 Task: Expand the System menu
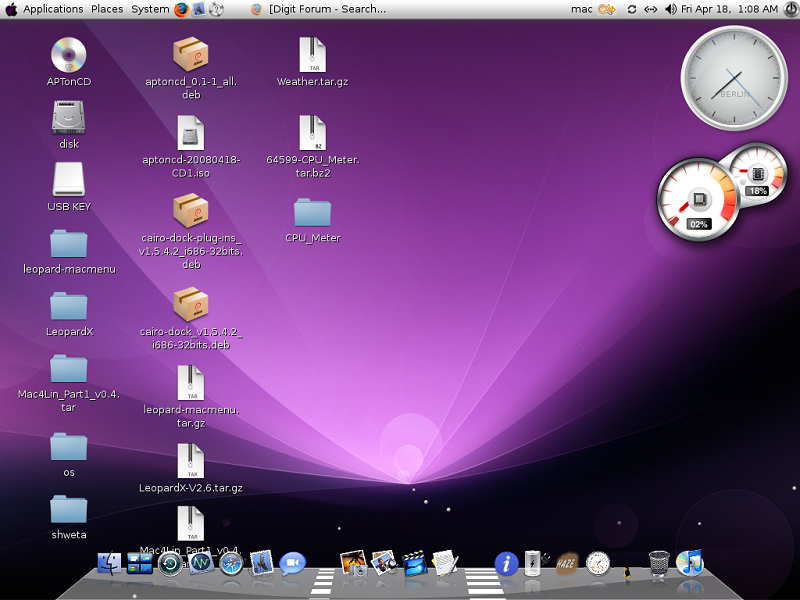pos(150,9)
